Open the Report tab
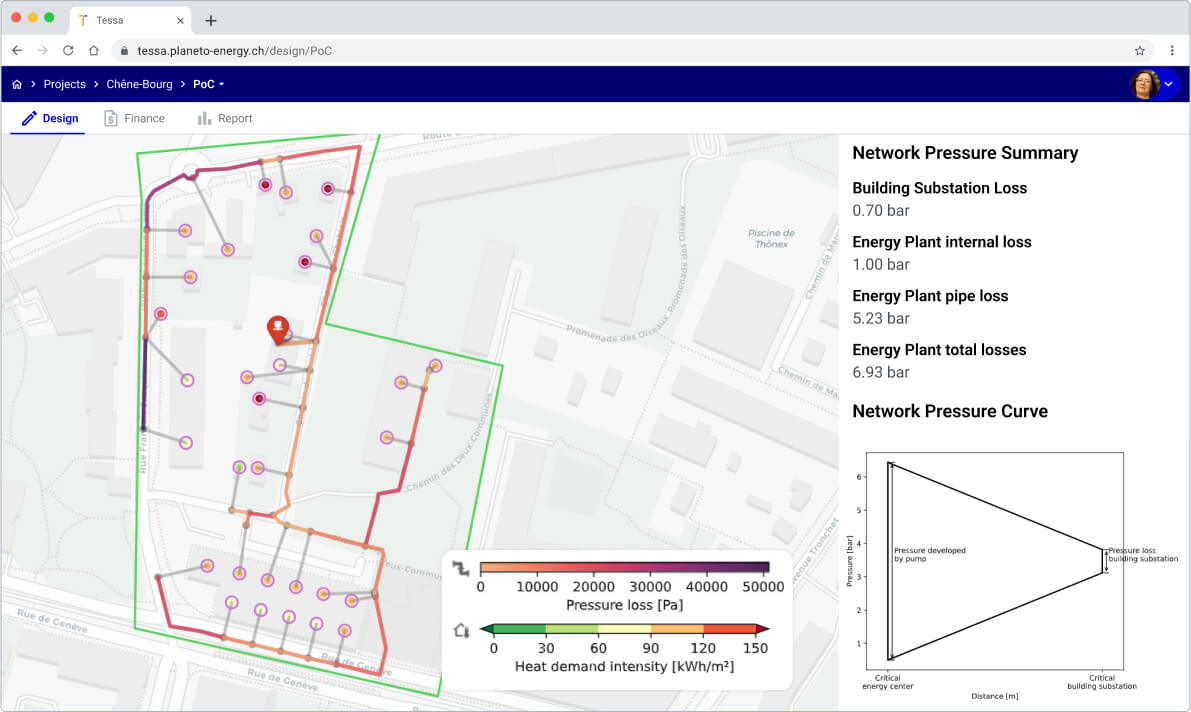Image resolution: width=1191 pixels, height=712 pixels. 225,118
